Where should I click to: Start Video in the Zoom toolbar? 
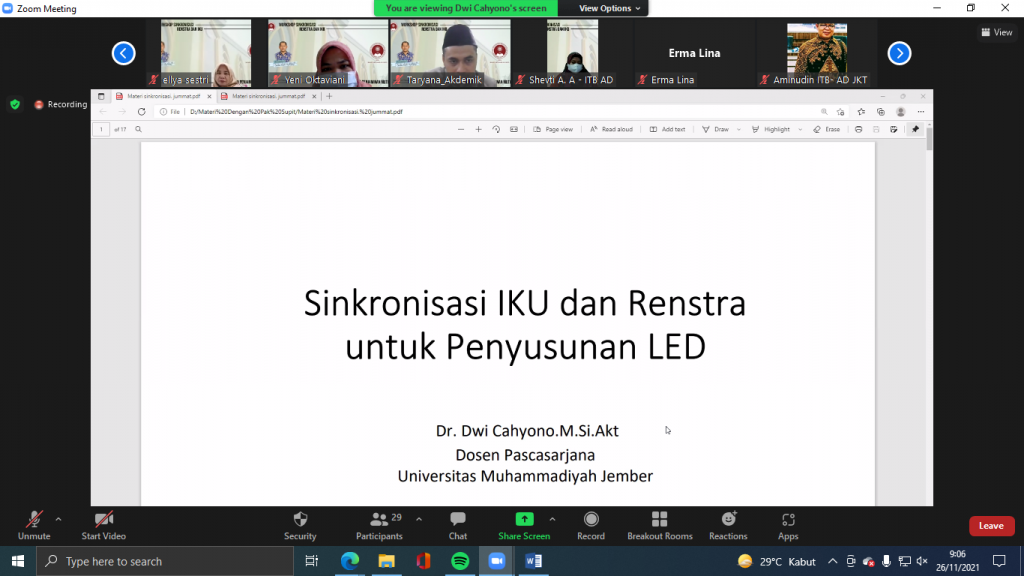coord(103,526)
